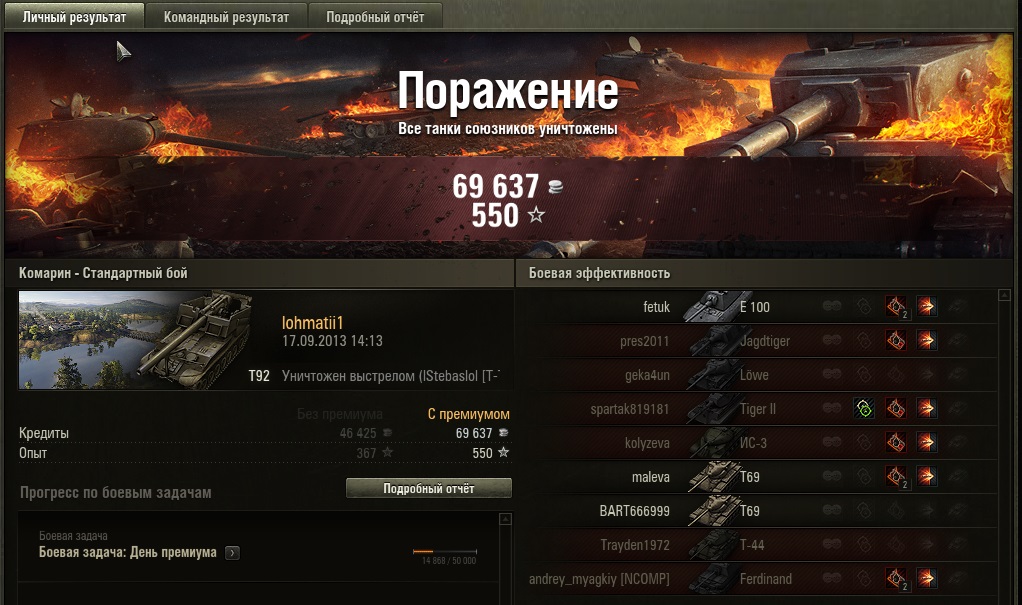Click the spotted icon in geka4un's Löwe row
The image size is (1022, 605).
832,374
